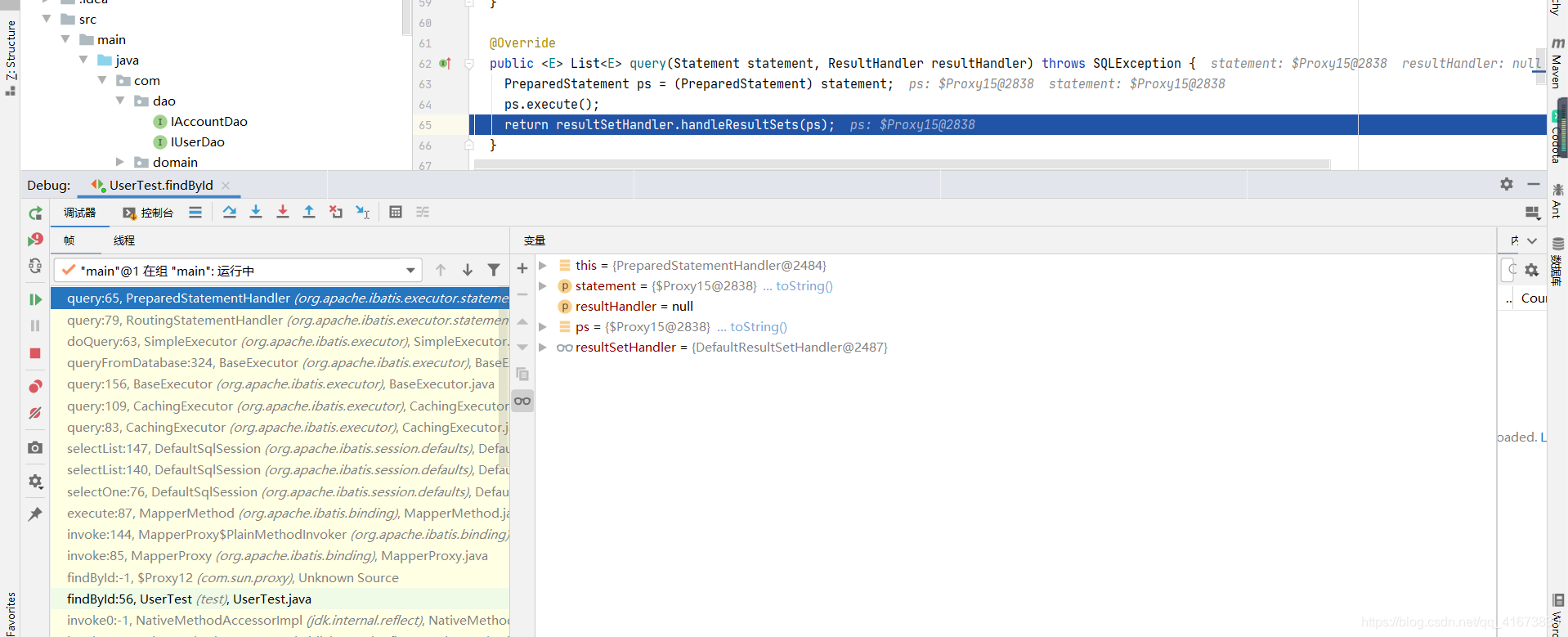The image size is (1568, 637).
Task: Open View Breakpoints (red double-dot icon)
Action: (x=35, y=386)
